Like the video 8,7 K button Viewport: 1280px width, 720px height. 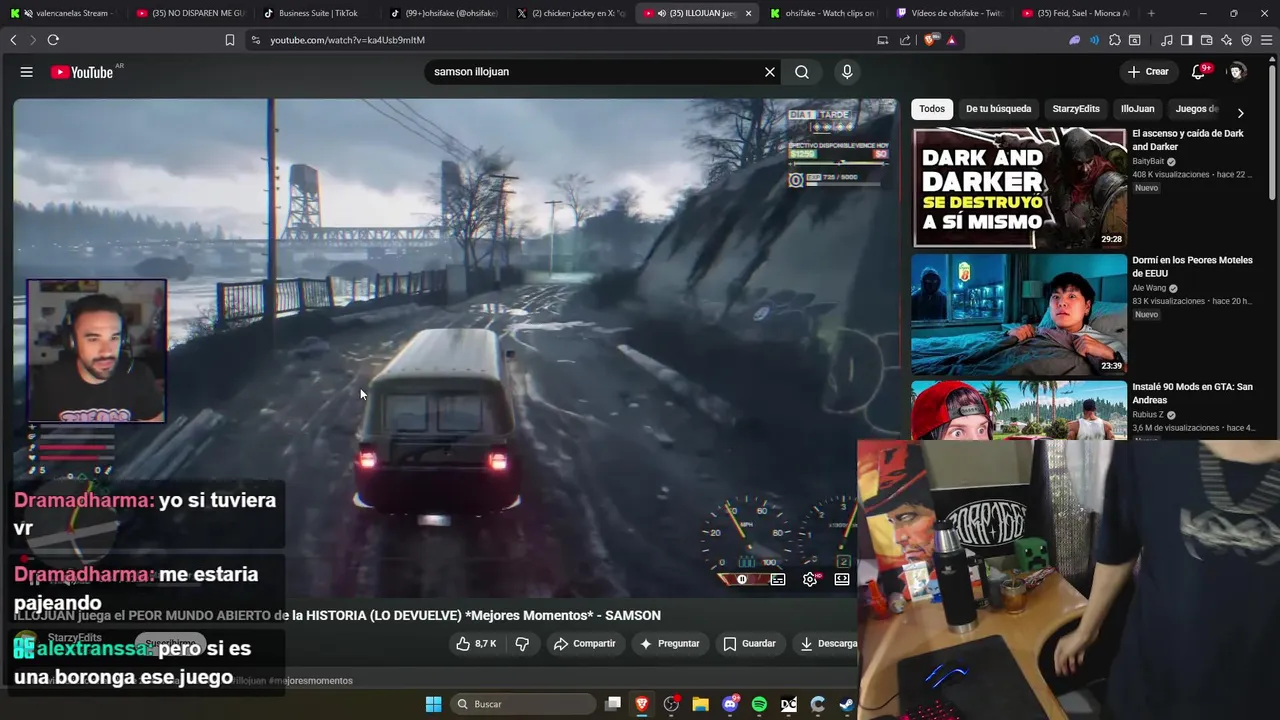tap(476, 644)
